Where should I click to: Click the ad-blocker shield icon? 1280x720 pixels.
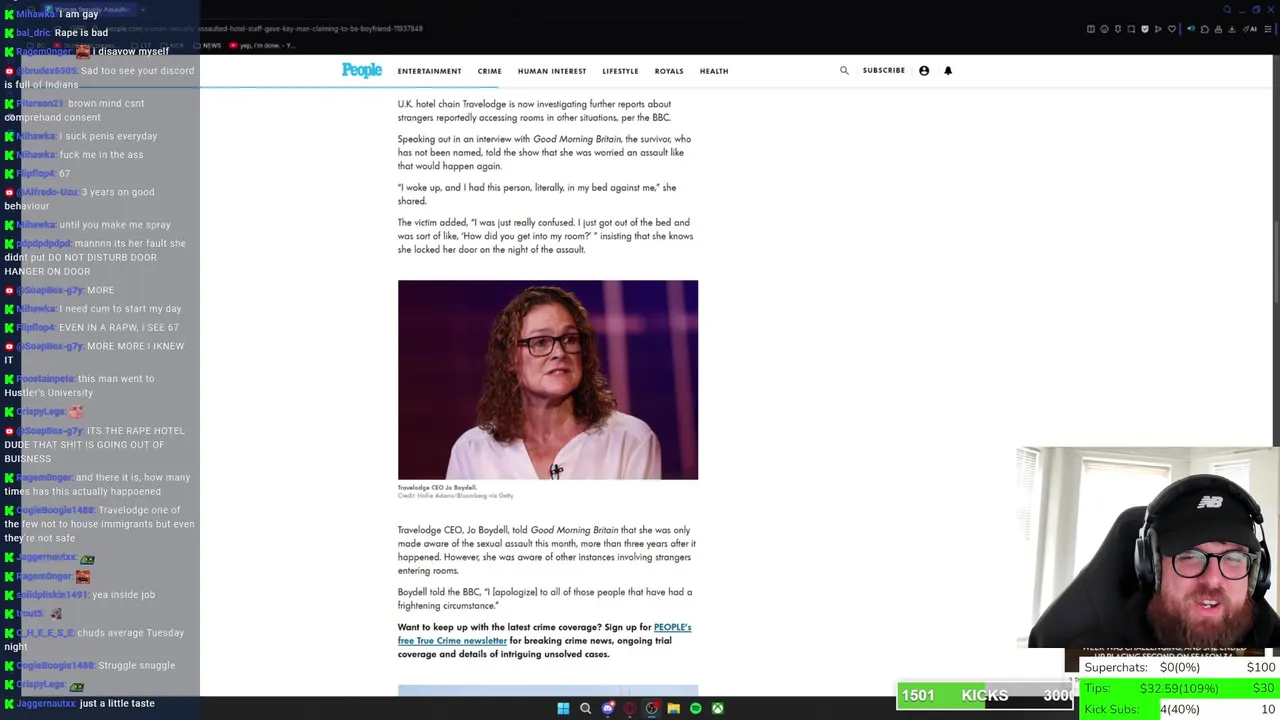click(1145, 29)
